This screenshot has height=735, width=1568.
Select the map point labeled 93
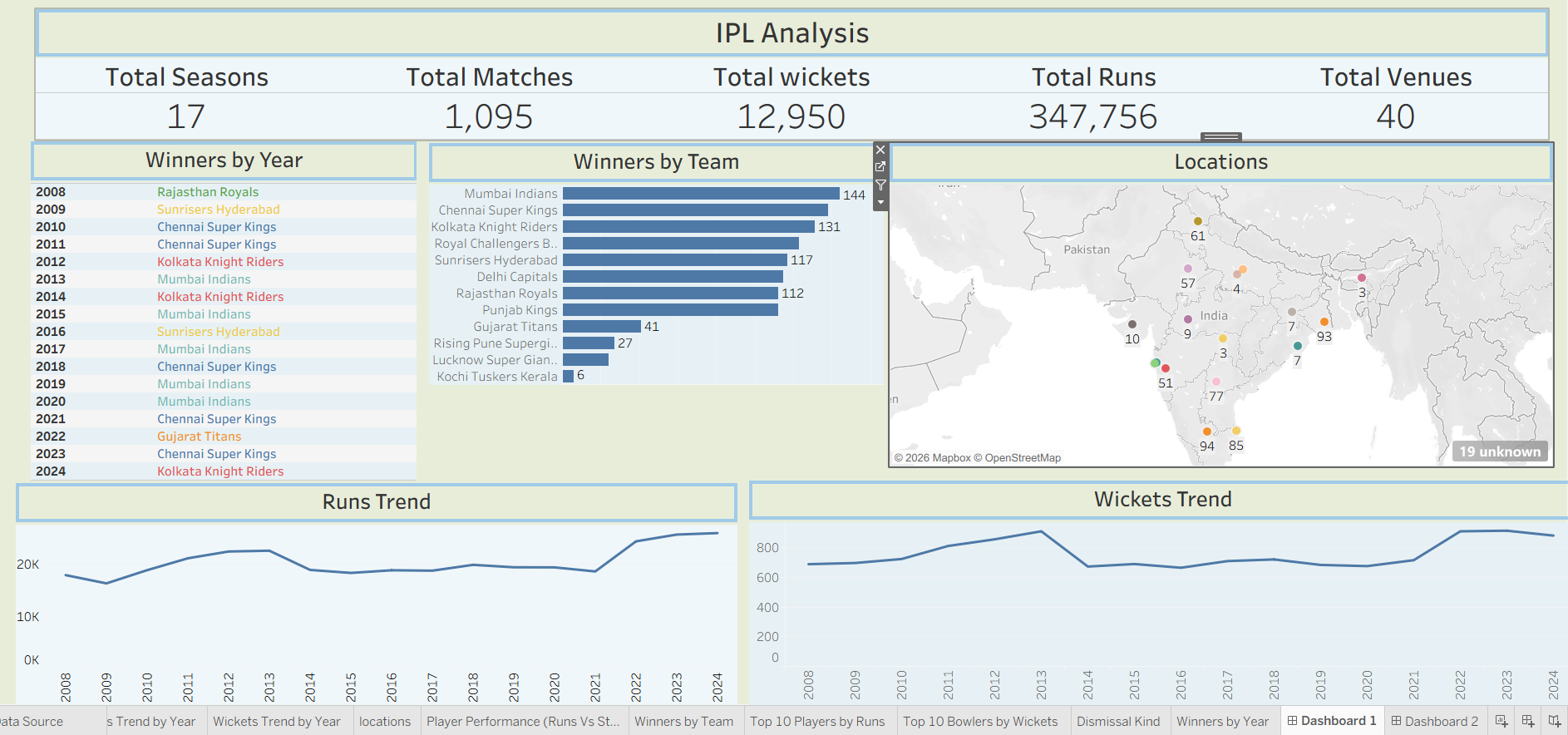tap(1324, 322)
